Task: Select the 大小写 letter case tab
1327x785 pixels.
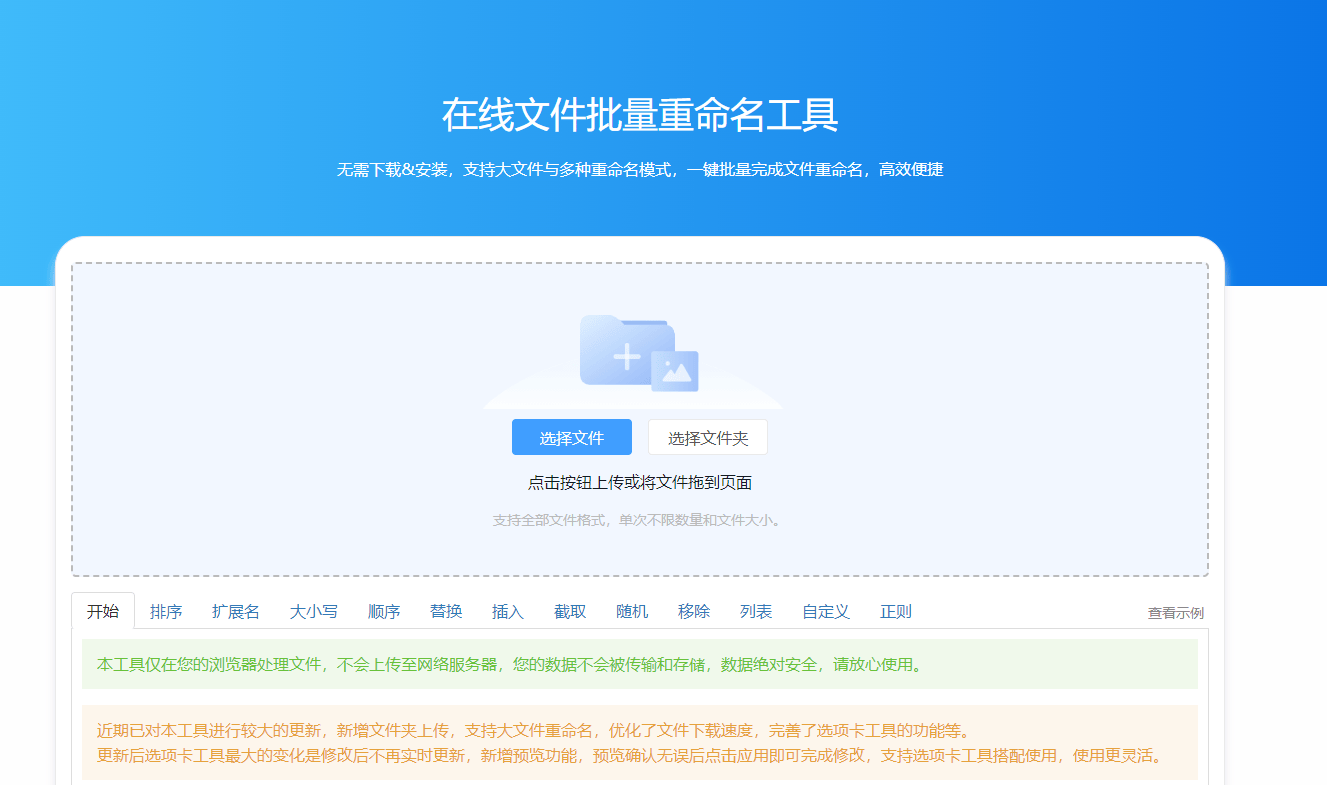Action: click(x=312, y=611)
